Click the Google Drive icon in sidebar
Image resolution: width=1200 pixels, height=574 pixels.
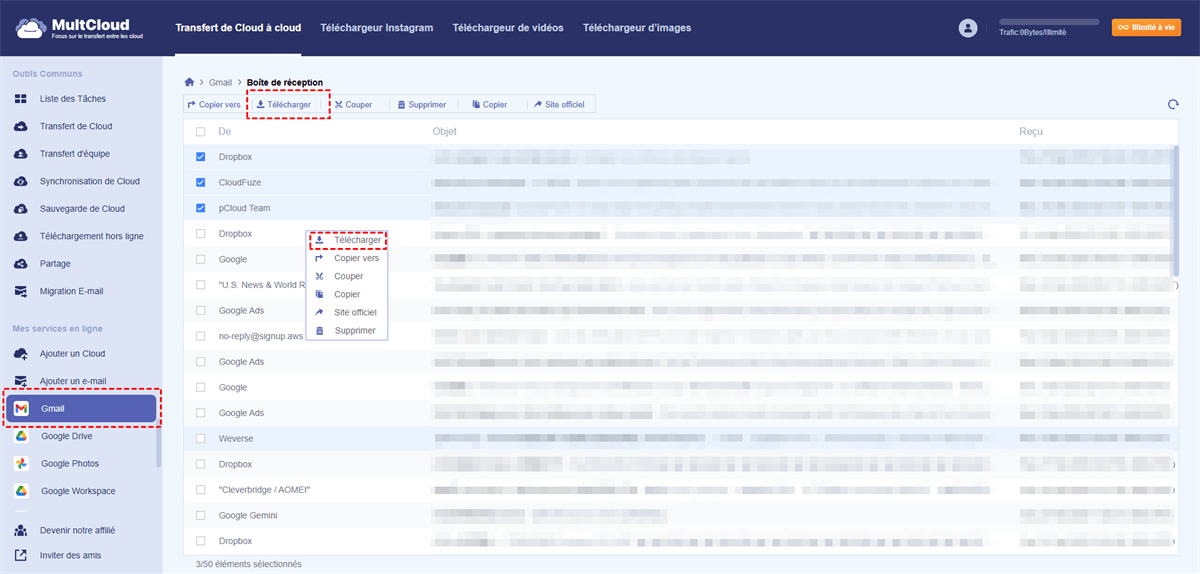click(x=21, y=436)
